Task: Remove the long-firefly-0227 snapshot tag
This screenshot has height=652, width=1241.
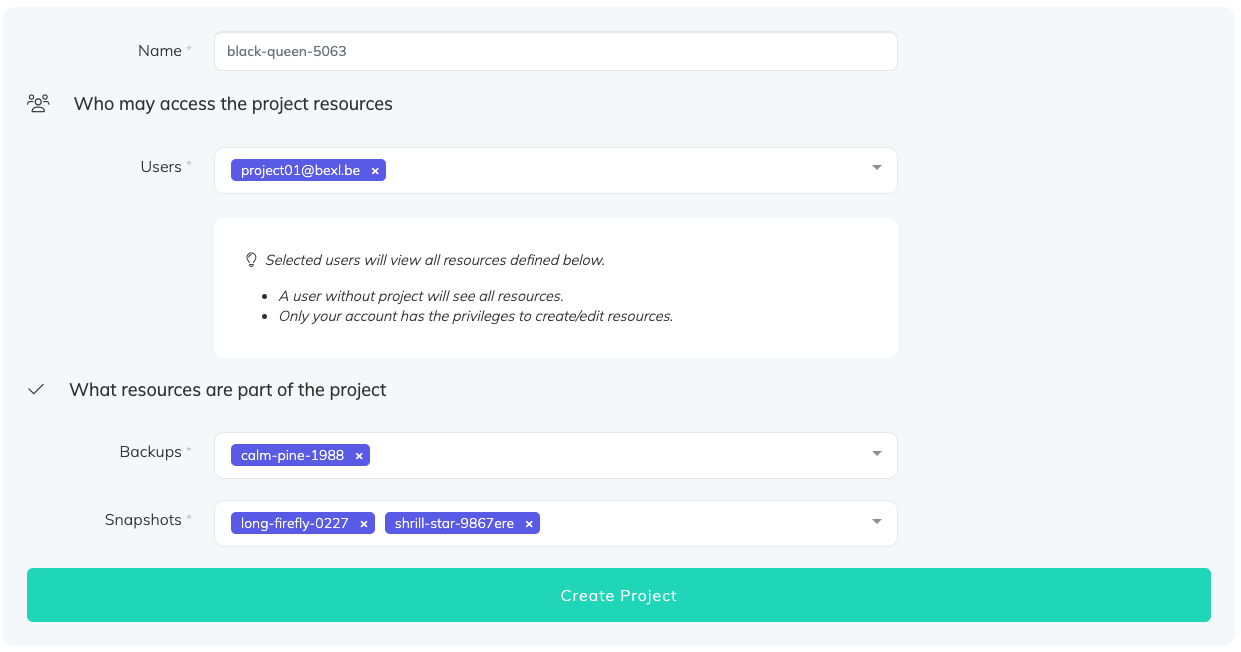Action: pyautogui.click(x=364, y=524)
